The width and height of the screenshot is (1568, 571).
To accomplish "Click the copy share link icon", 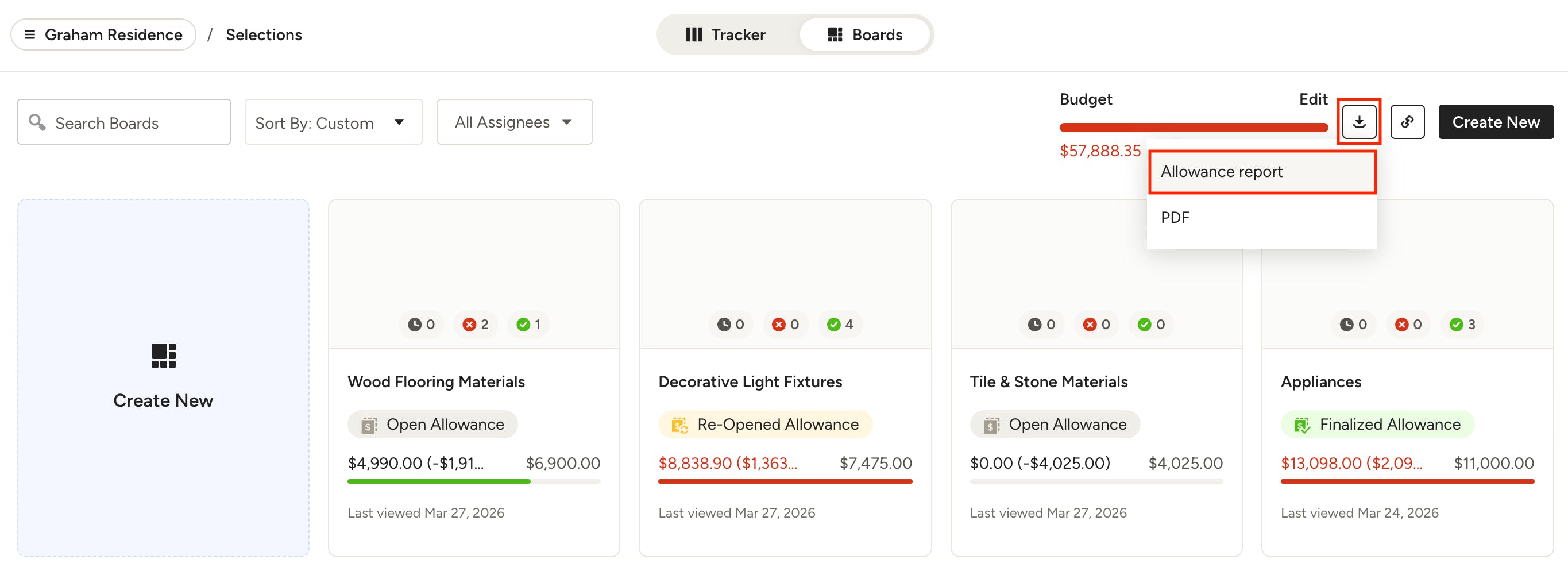I will click(1407, 122).
